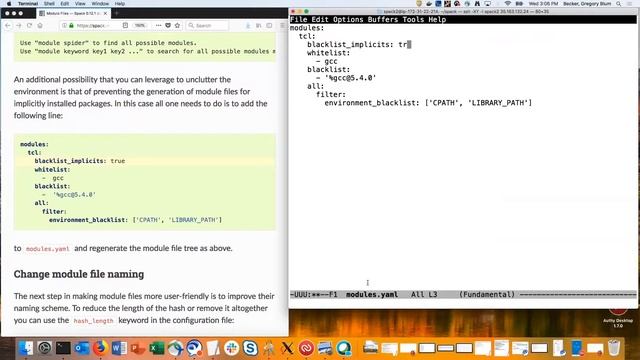Reset the 150% zoom level badge
640x360 pixels.
(140, 25)
